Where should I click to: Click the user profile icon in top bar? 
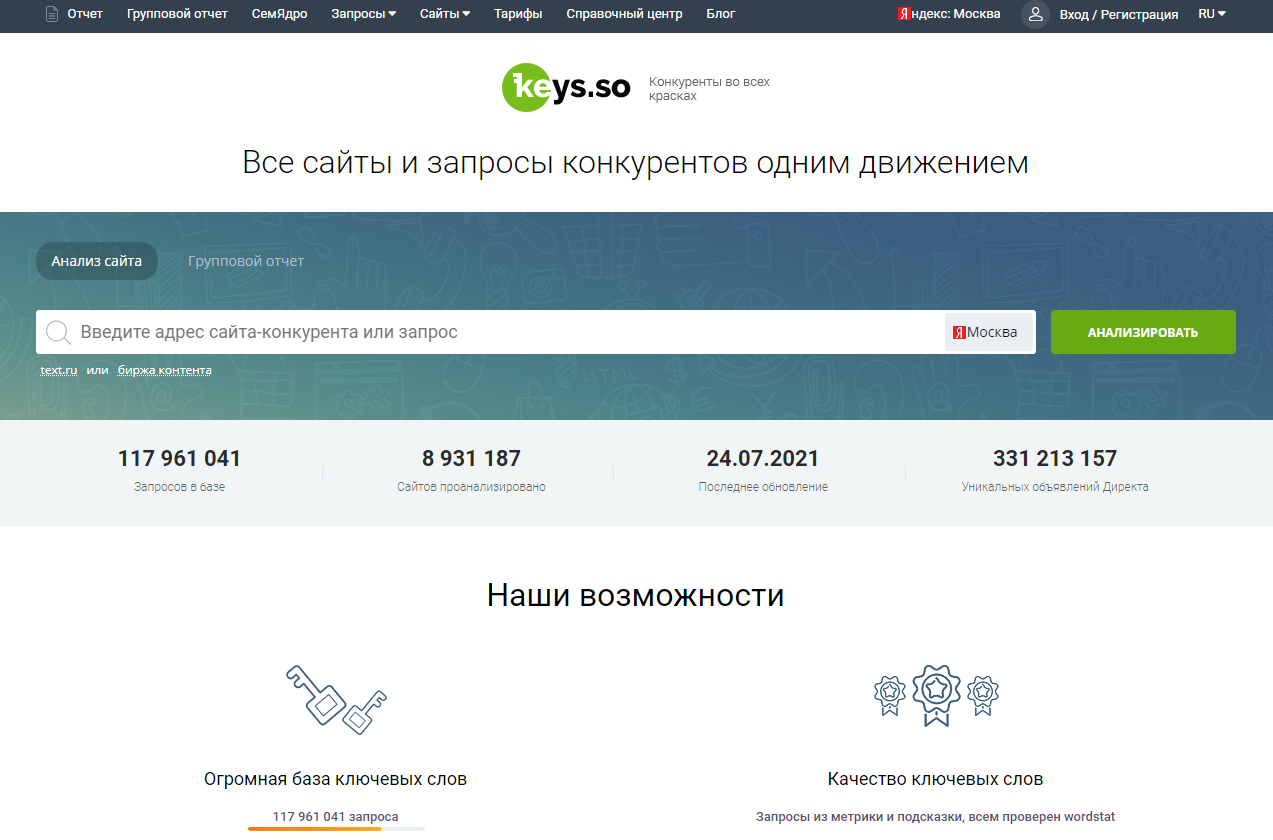pyautogui.click(x=1035, y=15)
